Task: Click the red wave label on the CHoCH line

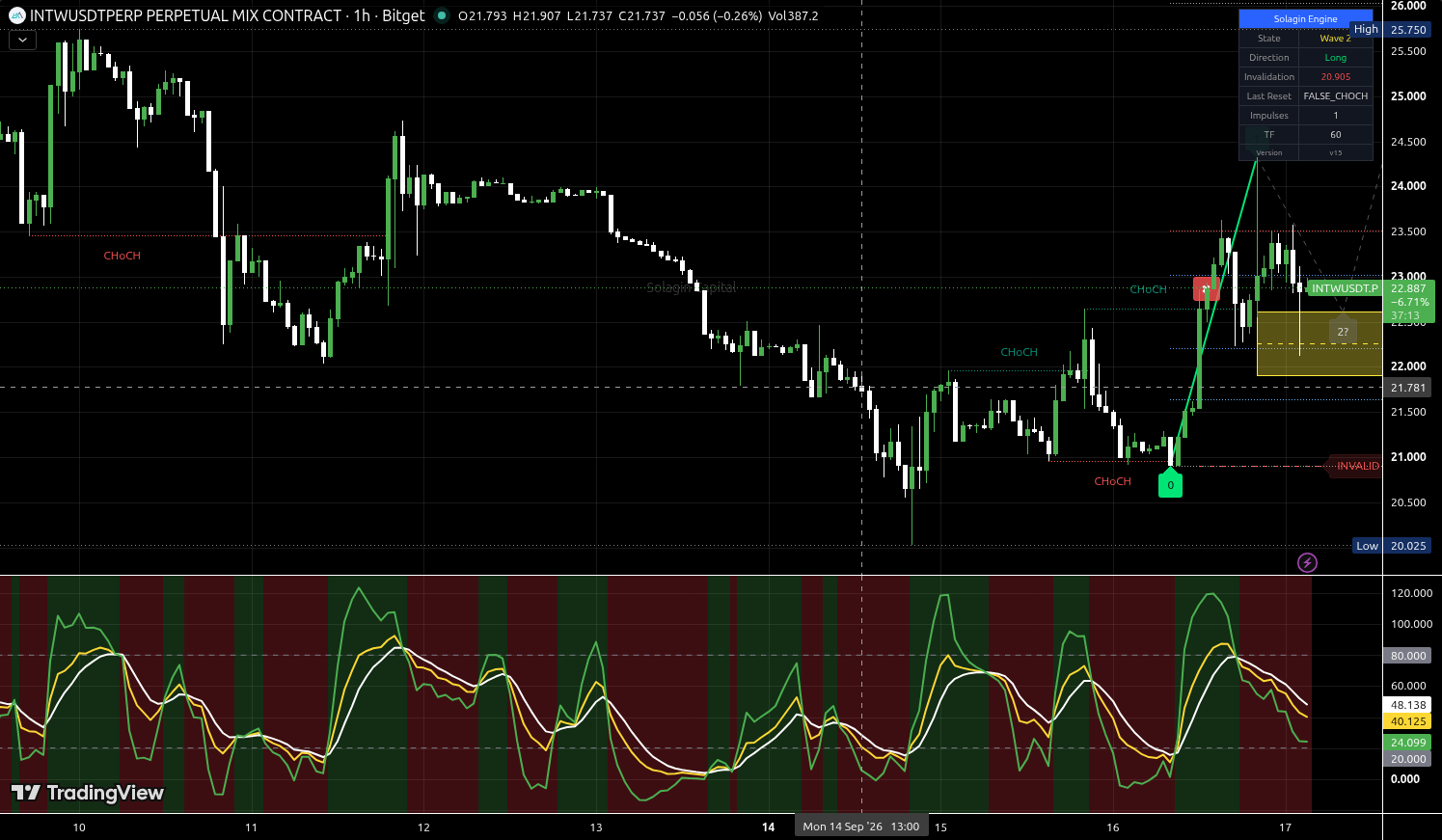Action: pyautogui.click(x=1205, y=288)
